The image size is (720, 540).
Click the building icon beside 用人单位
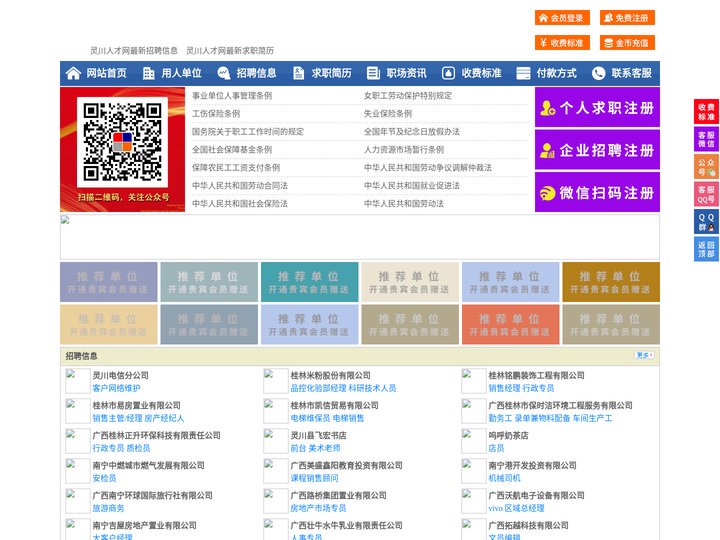pos(148,73)
